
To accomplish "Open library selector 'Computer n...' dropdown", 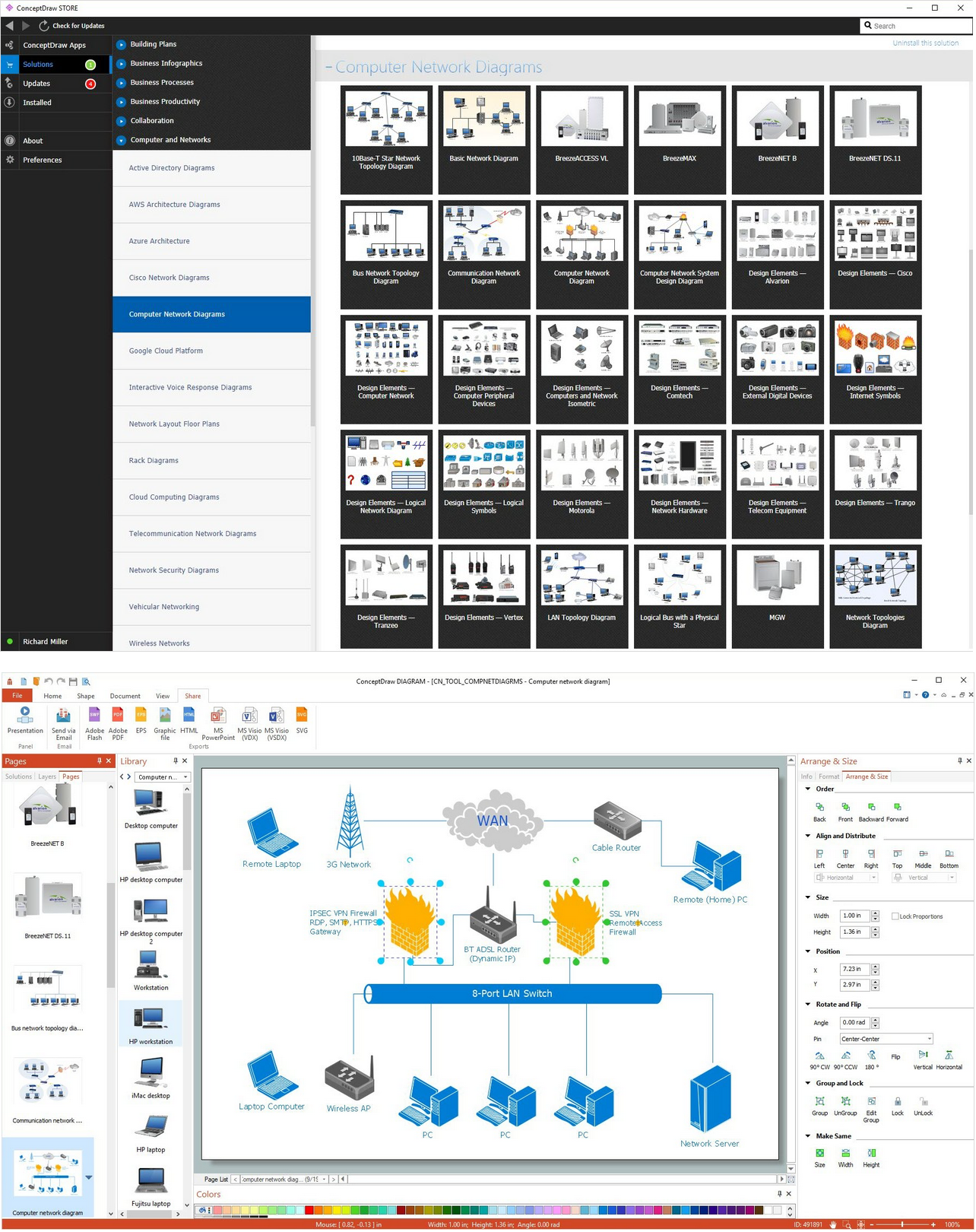I will 163,778.
